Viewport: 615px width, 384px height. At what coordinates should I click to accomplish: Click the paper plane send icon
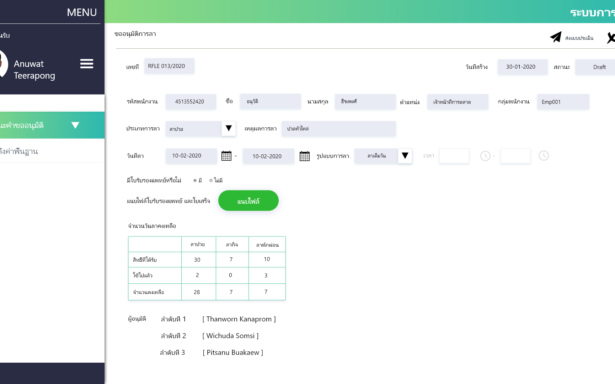click(x=556, y=37)
